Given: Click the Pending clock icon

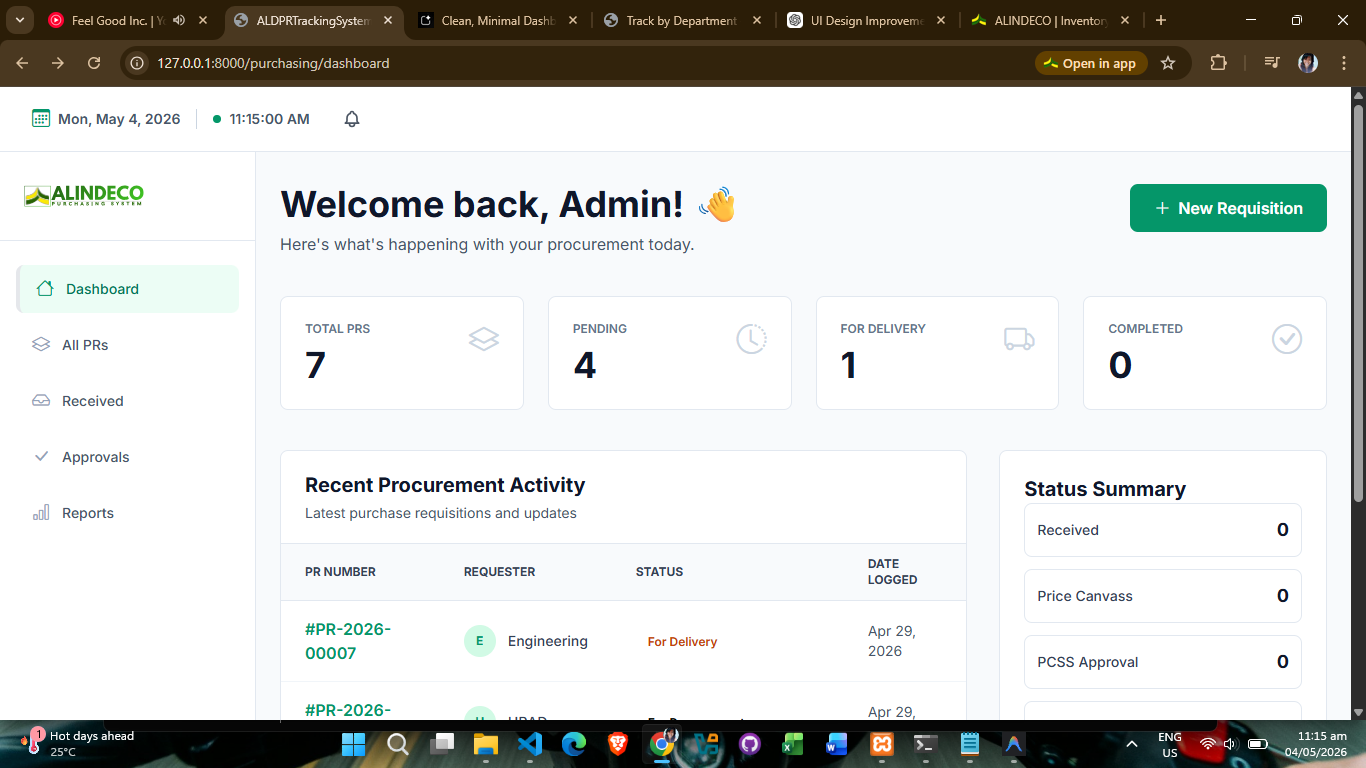Looking at the screenshot, I should point(751,339).
